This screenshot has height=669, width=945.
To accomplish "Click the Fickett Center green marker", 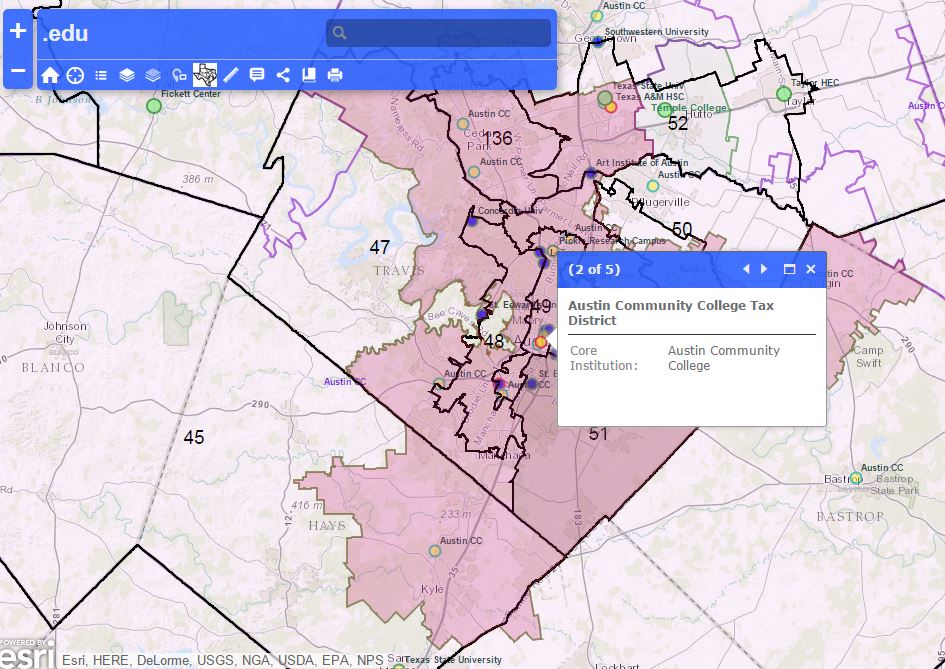I will coord(154,106).
